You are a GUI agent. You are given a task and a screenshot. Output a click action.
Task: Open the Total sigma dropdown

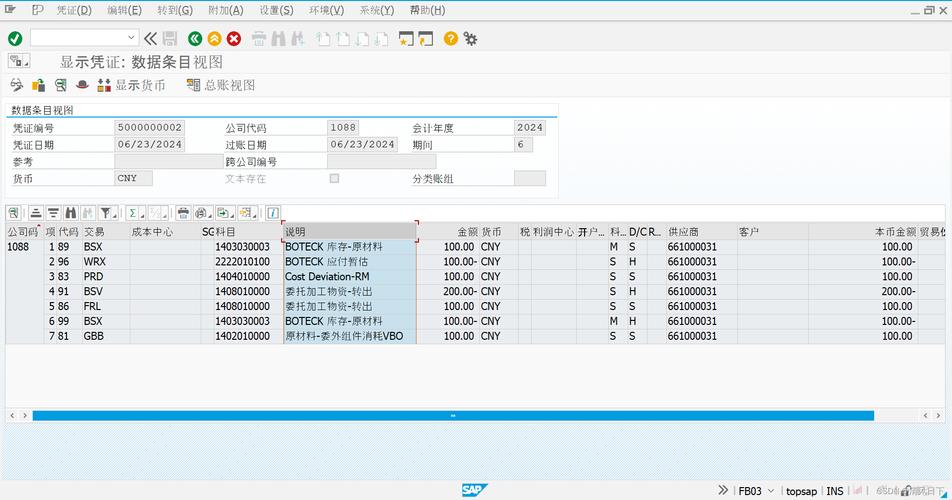(135, 213)
